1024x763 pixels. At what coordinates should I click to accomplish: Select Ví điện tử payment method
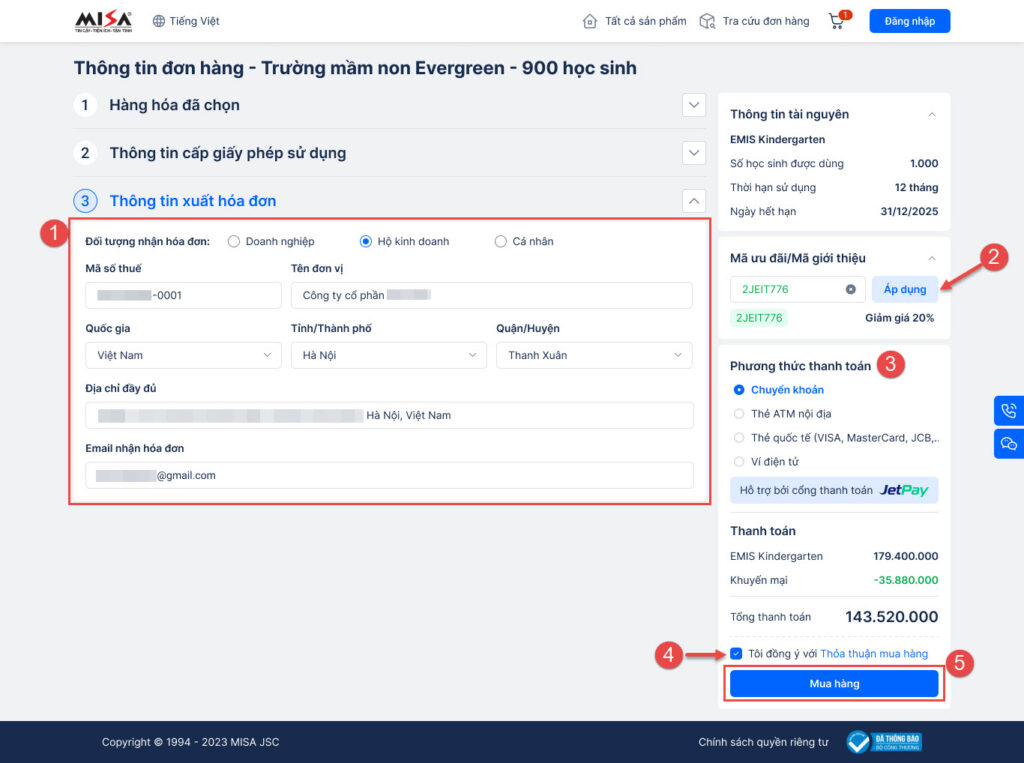click(x=739, y=462)
